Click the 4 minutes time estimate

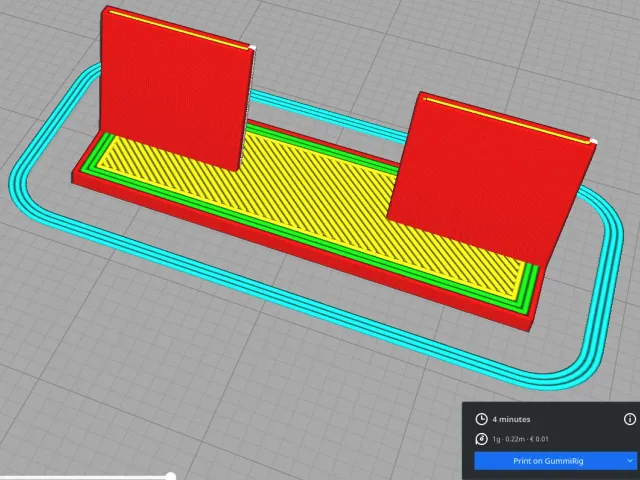511,419
